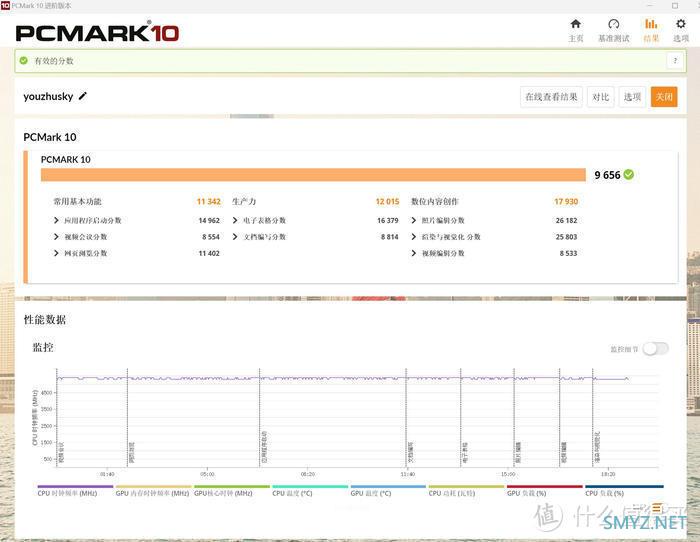Click the 在线查看结果 button
Viewport: 700px width, 542px height.
click(x=551, y=97)
